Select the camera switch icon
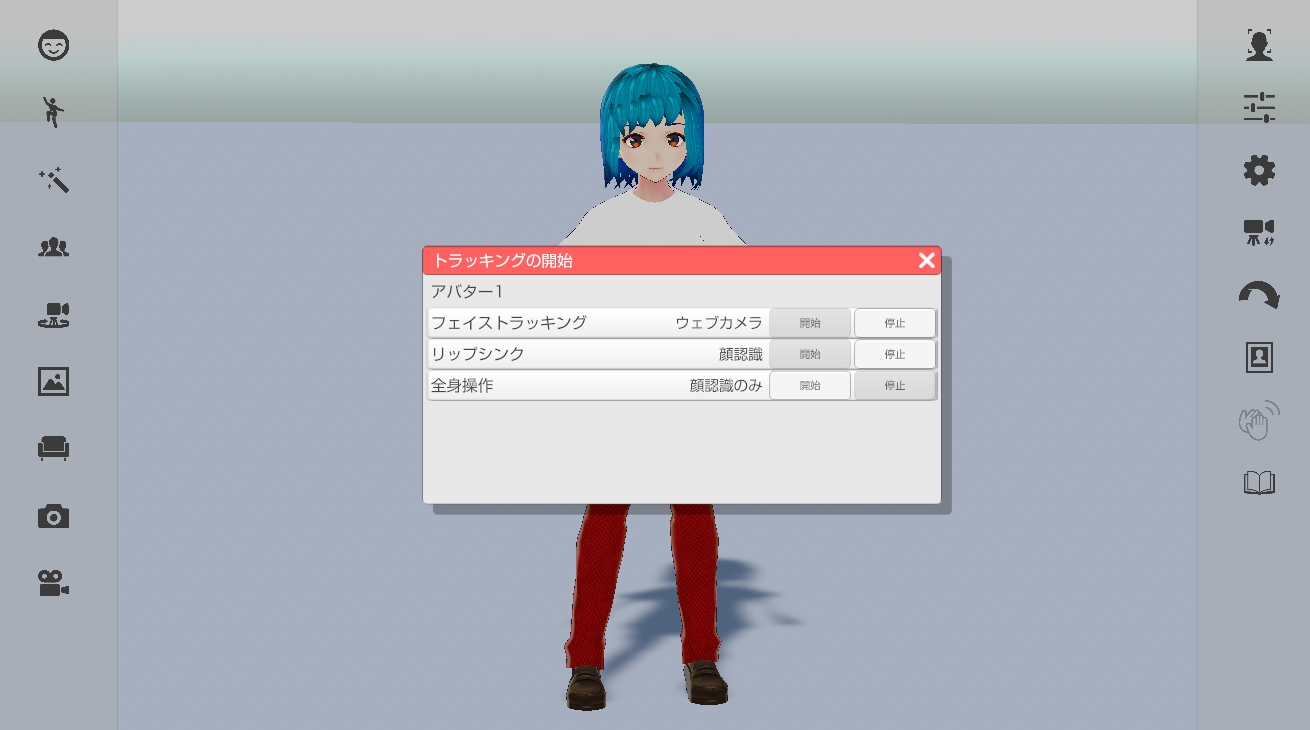This screenshot has width=1310, height=730. 1258,232
